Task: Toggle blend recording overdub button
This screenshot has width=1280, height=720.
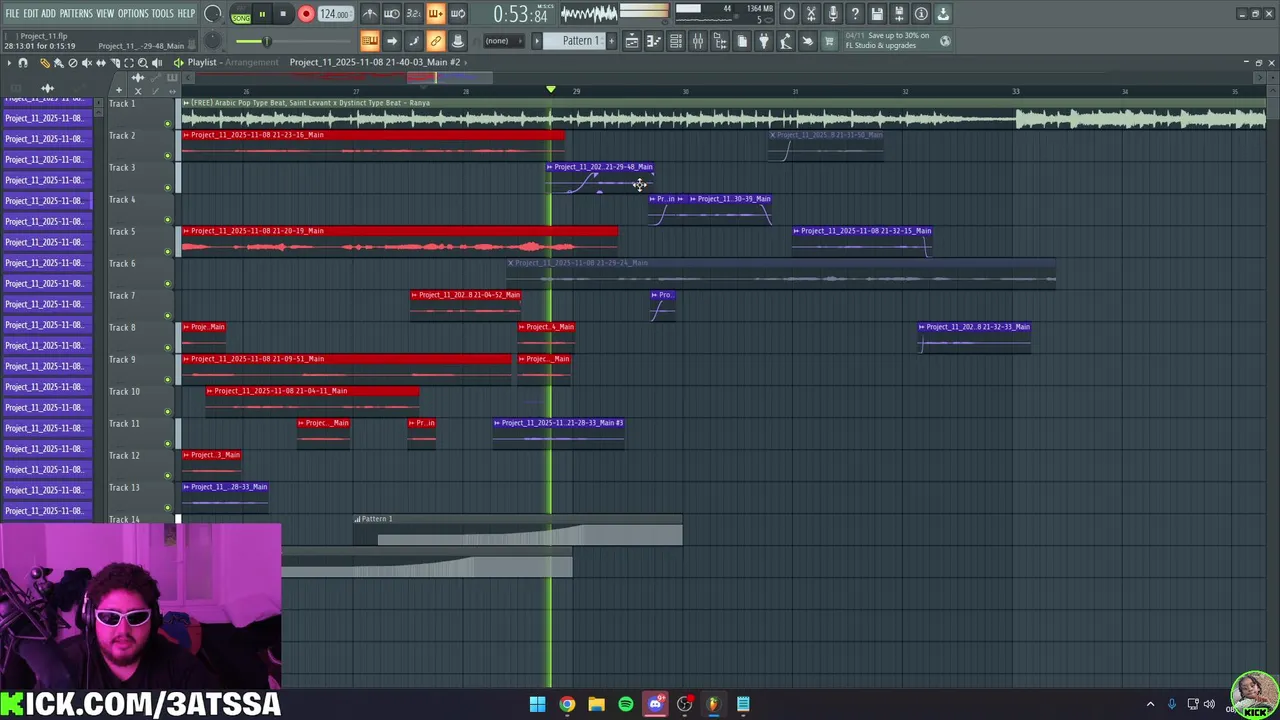Action: [x=435, y=13]
